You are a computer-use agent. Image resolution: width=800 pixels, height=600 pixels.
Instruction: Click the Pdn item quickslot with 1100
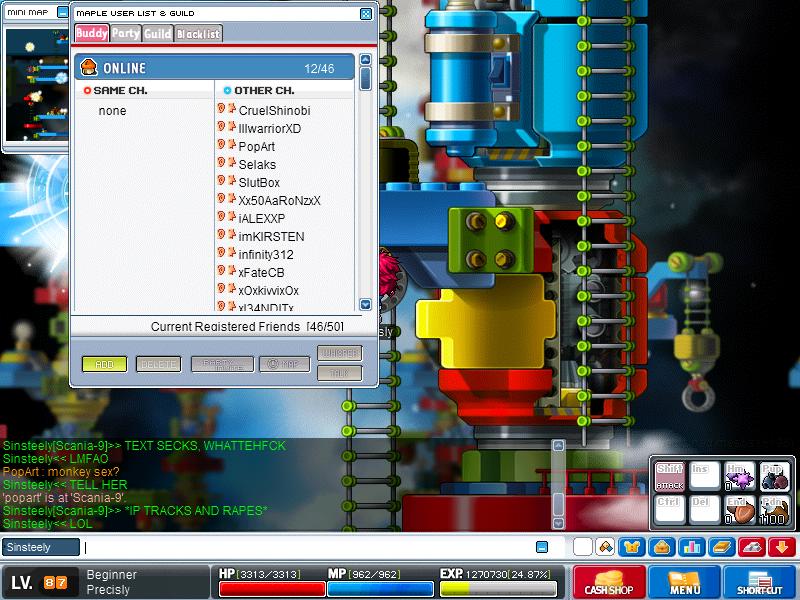pos(774,509)
